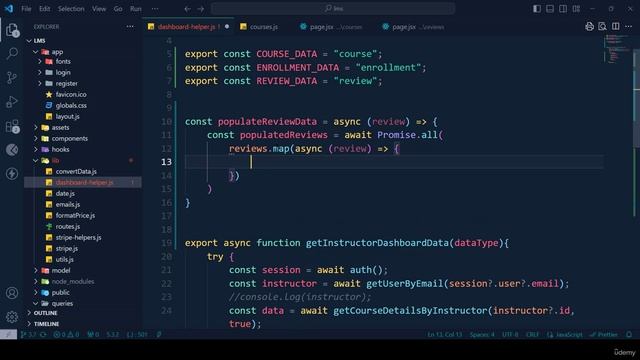Click the code minimap preview

click(x=618, y=49)
